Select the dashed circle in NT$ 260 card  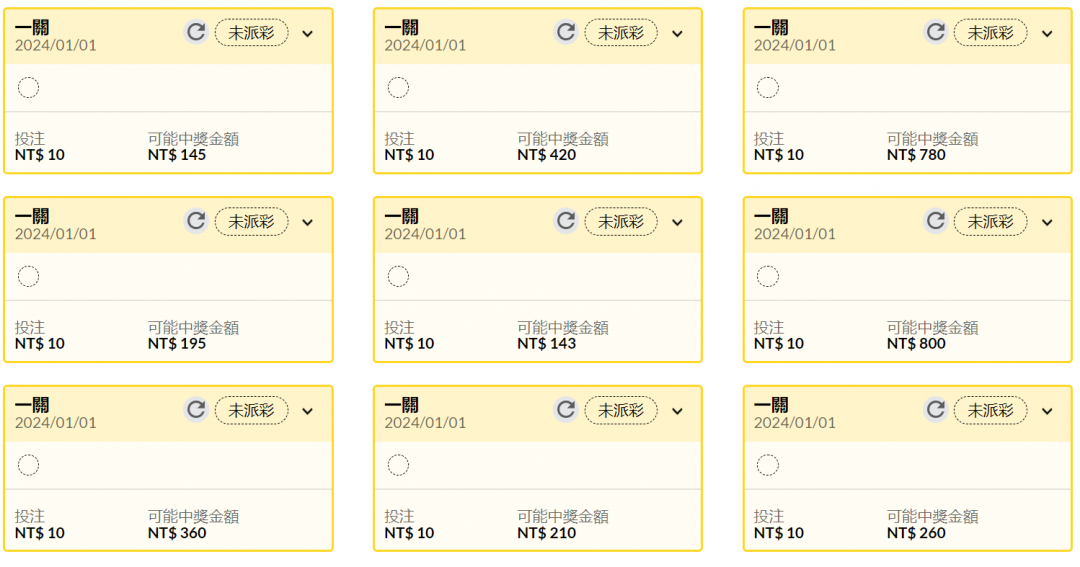click(x=767, y=465)
